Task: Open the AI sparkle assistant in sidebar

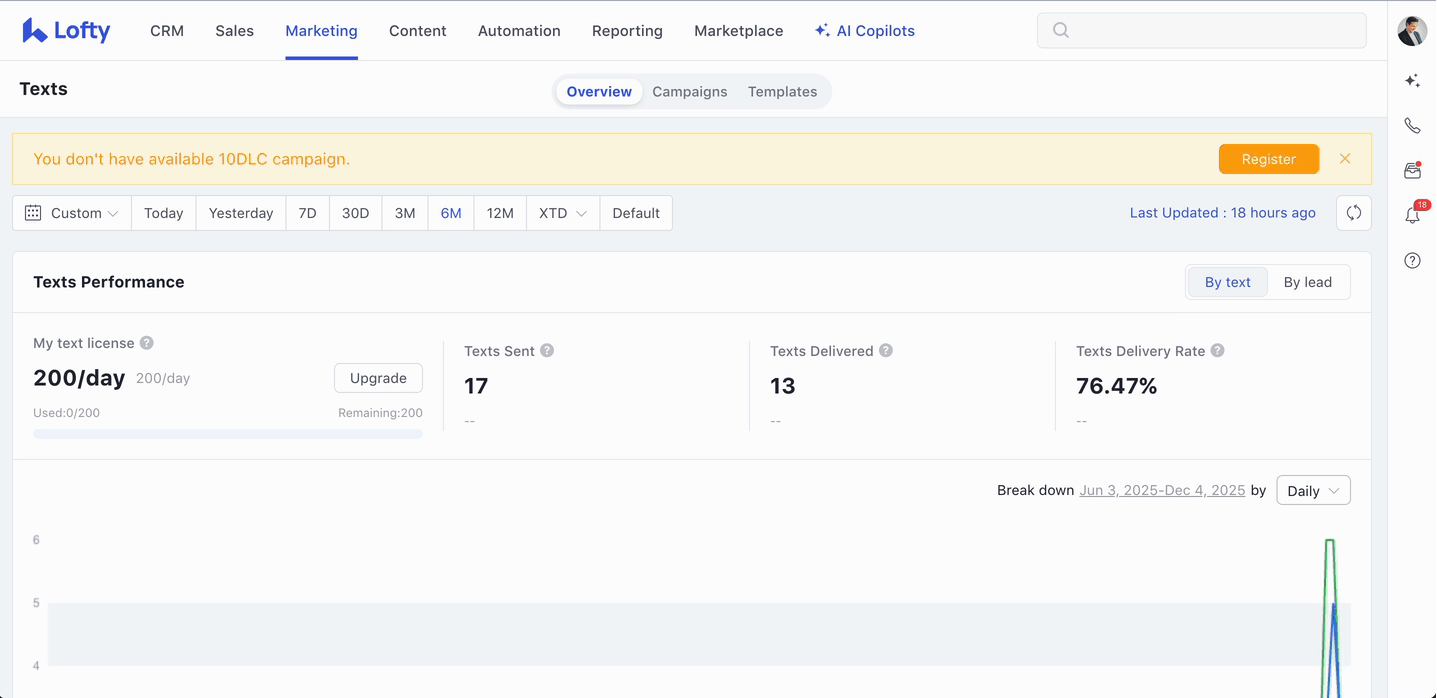Action: (x=1412, y=81)
